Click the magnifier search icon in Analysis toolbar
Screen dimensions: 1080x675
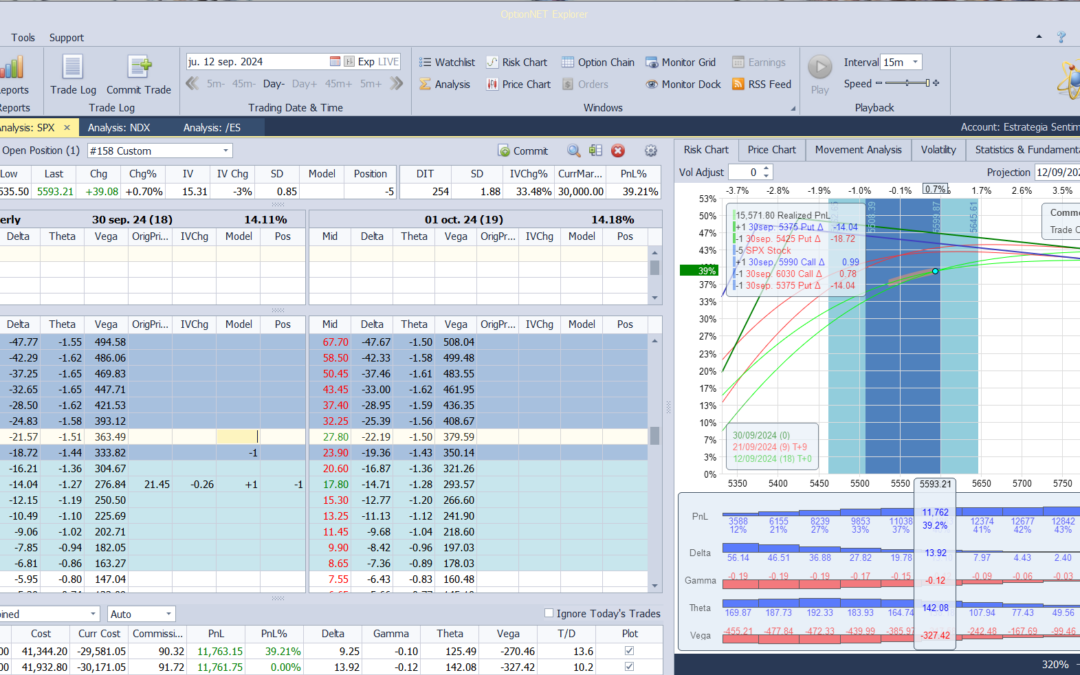[573, 151]
